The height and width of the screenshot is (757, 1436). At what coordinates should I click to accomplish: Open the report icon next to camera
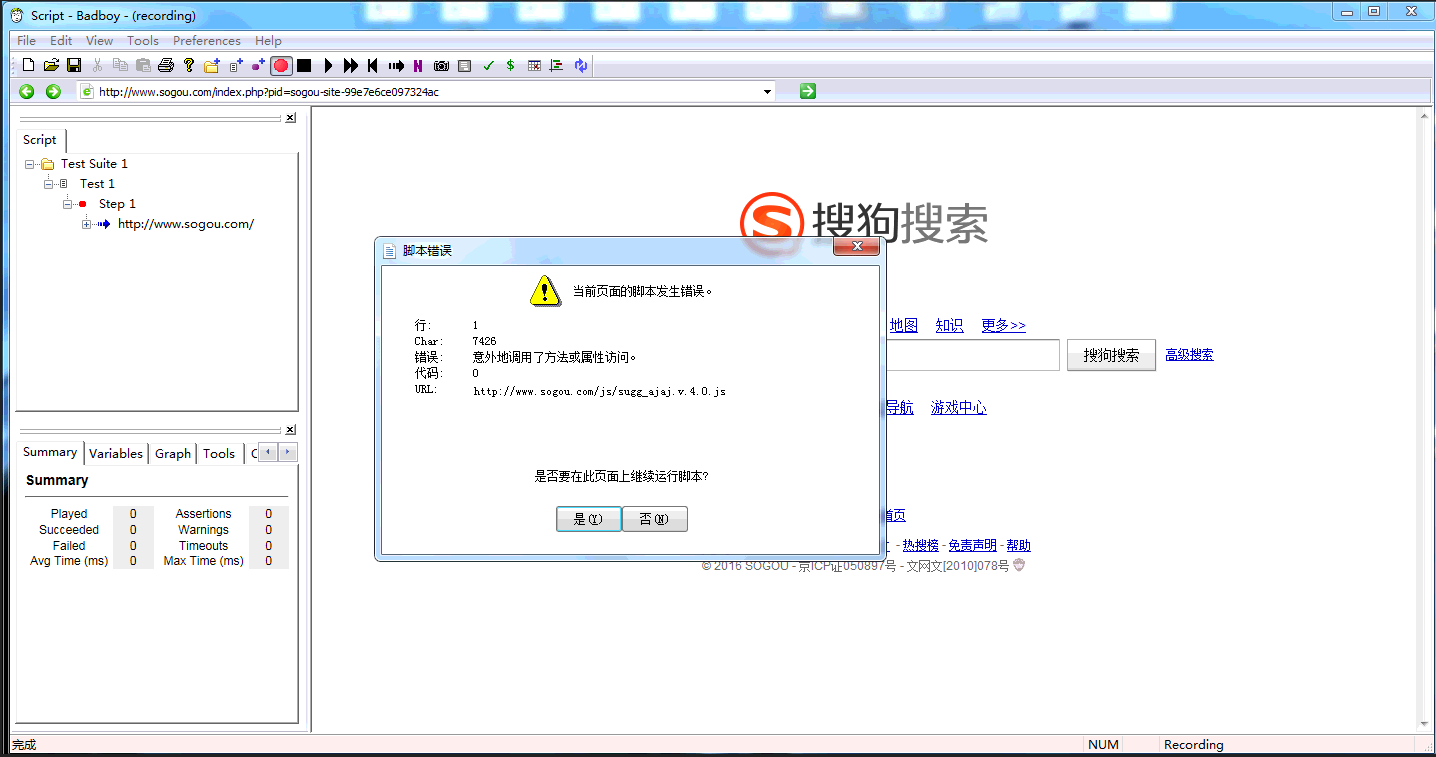point(464,66)
